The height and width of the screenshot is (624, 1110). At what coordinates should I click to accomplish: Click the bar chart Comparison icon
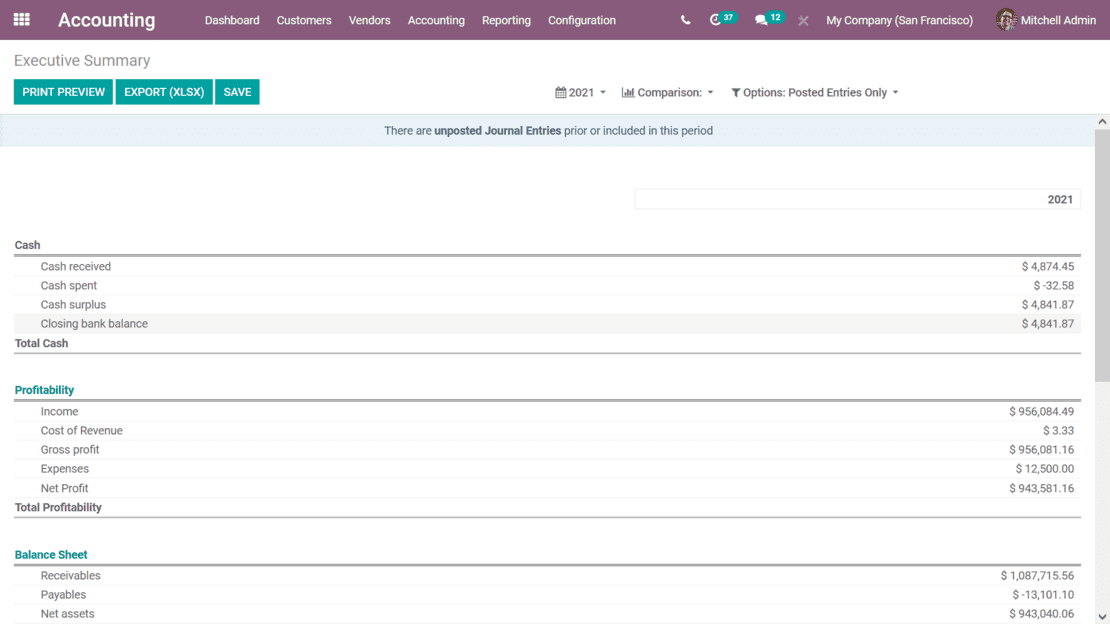click(x=628, y=93)
